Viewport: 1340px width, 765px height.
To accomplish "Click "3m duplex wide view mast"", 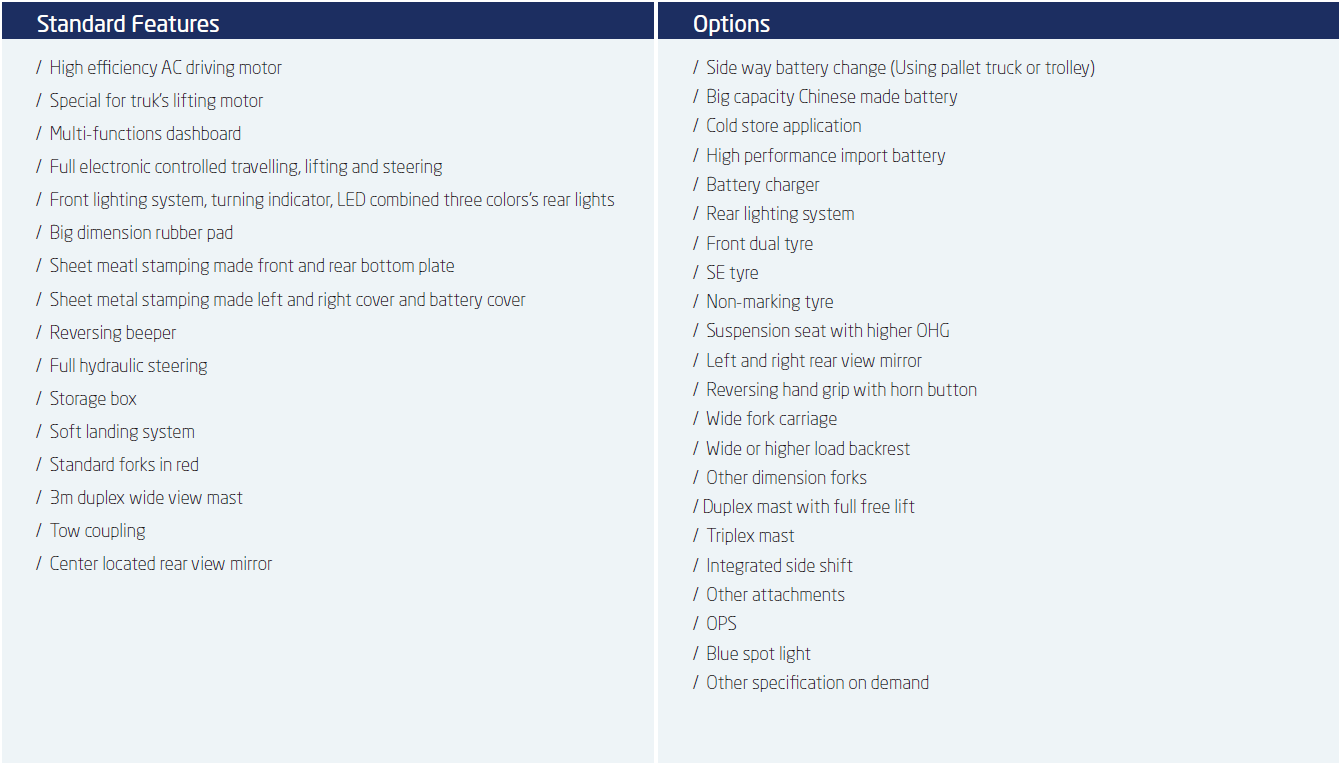I will pos(146,498).
